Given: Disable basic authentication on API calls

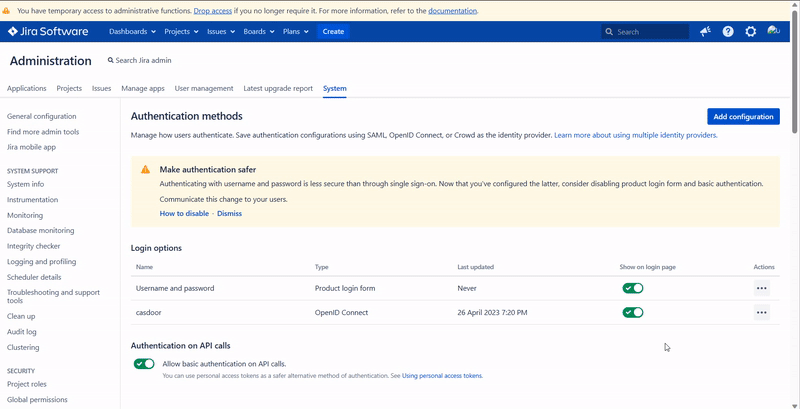Looking at the screenshot, I should tap(144, 364).
